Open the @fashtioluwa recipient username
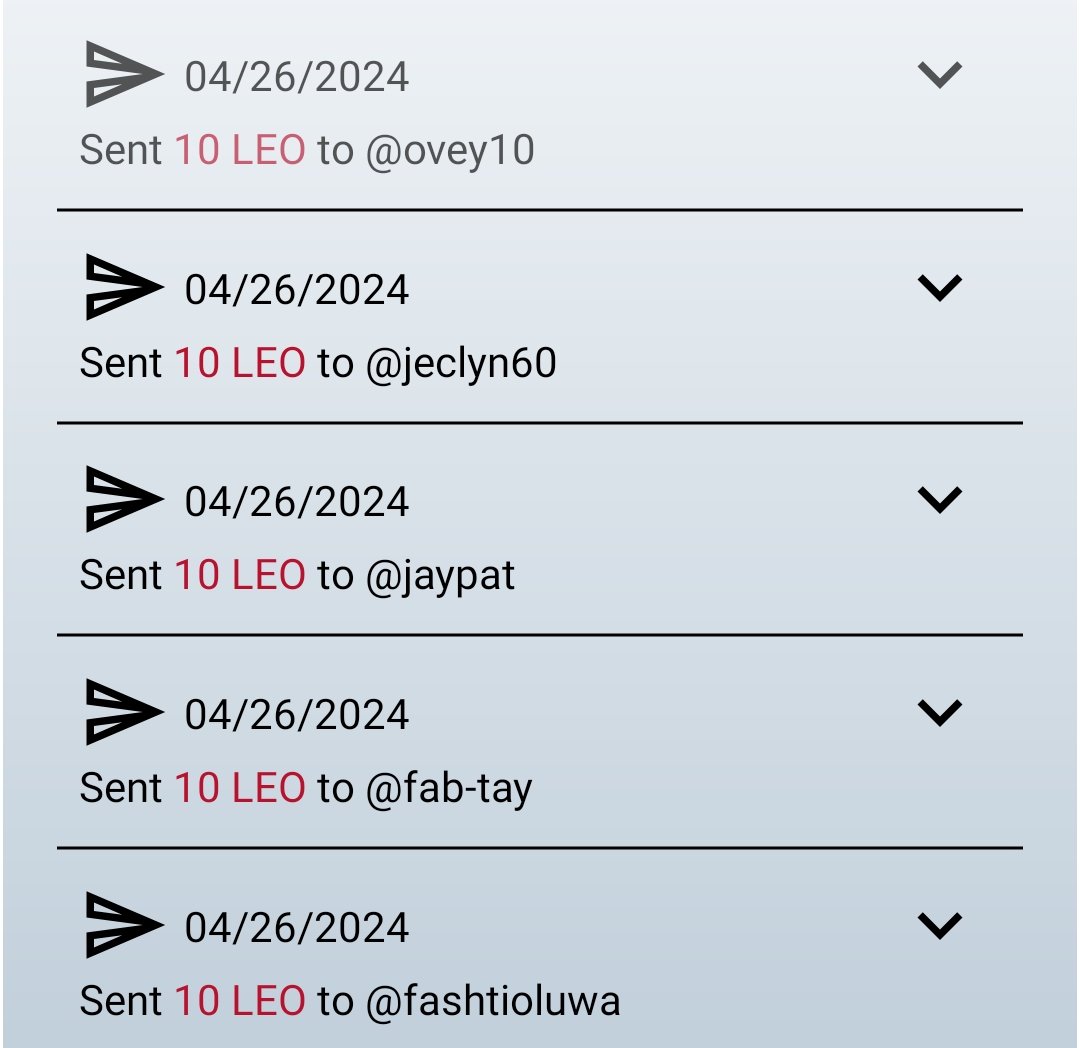Viewport: 1080px width, 1048px height. [x=493, y=1000]
